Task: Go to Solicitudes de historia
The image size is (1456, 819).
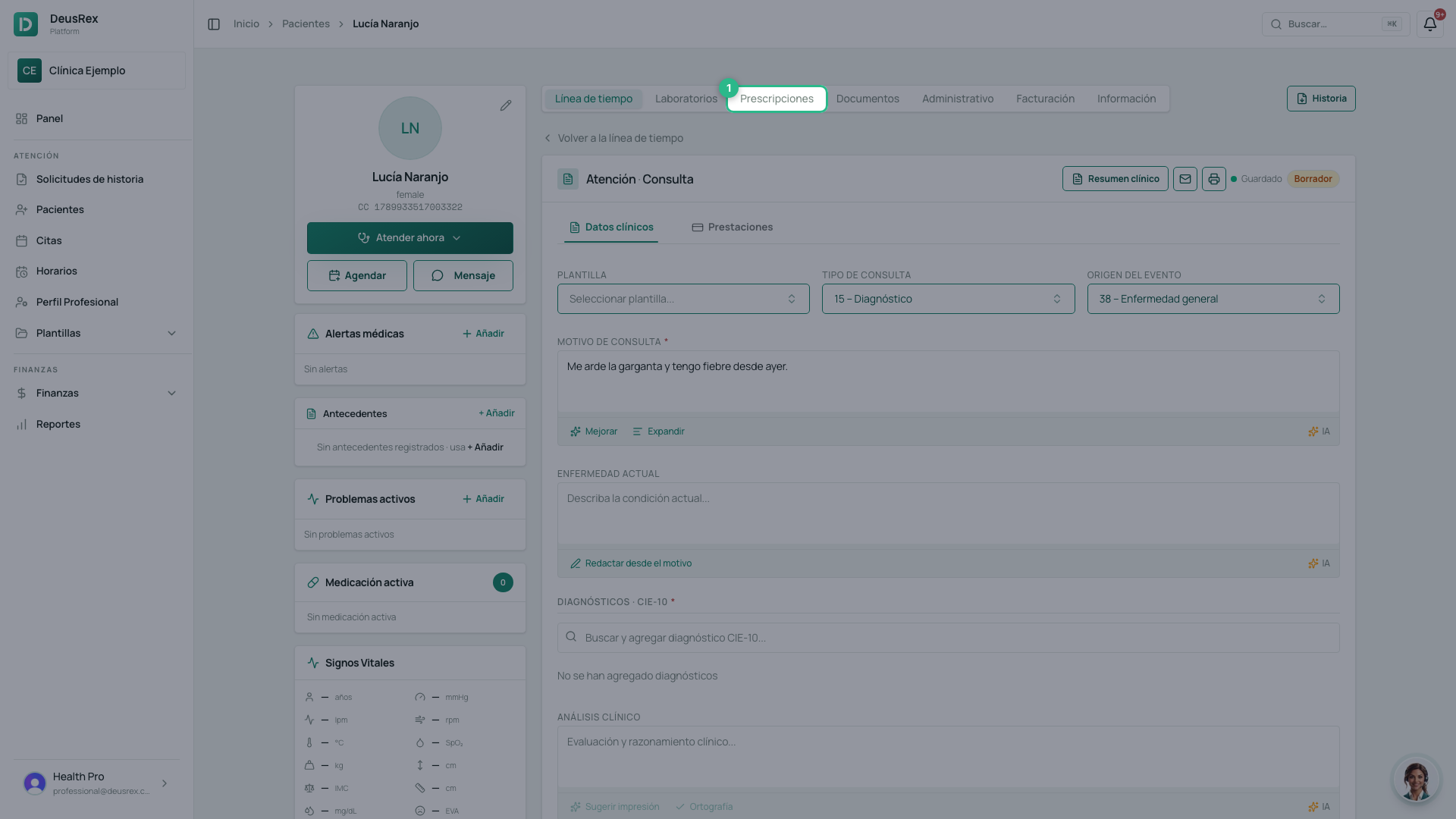Action: click(x=96, y=179)
